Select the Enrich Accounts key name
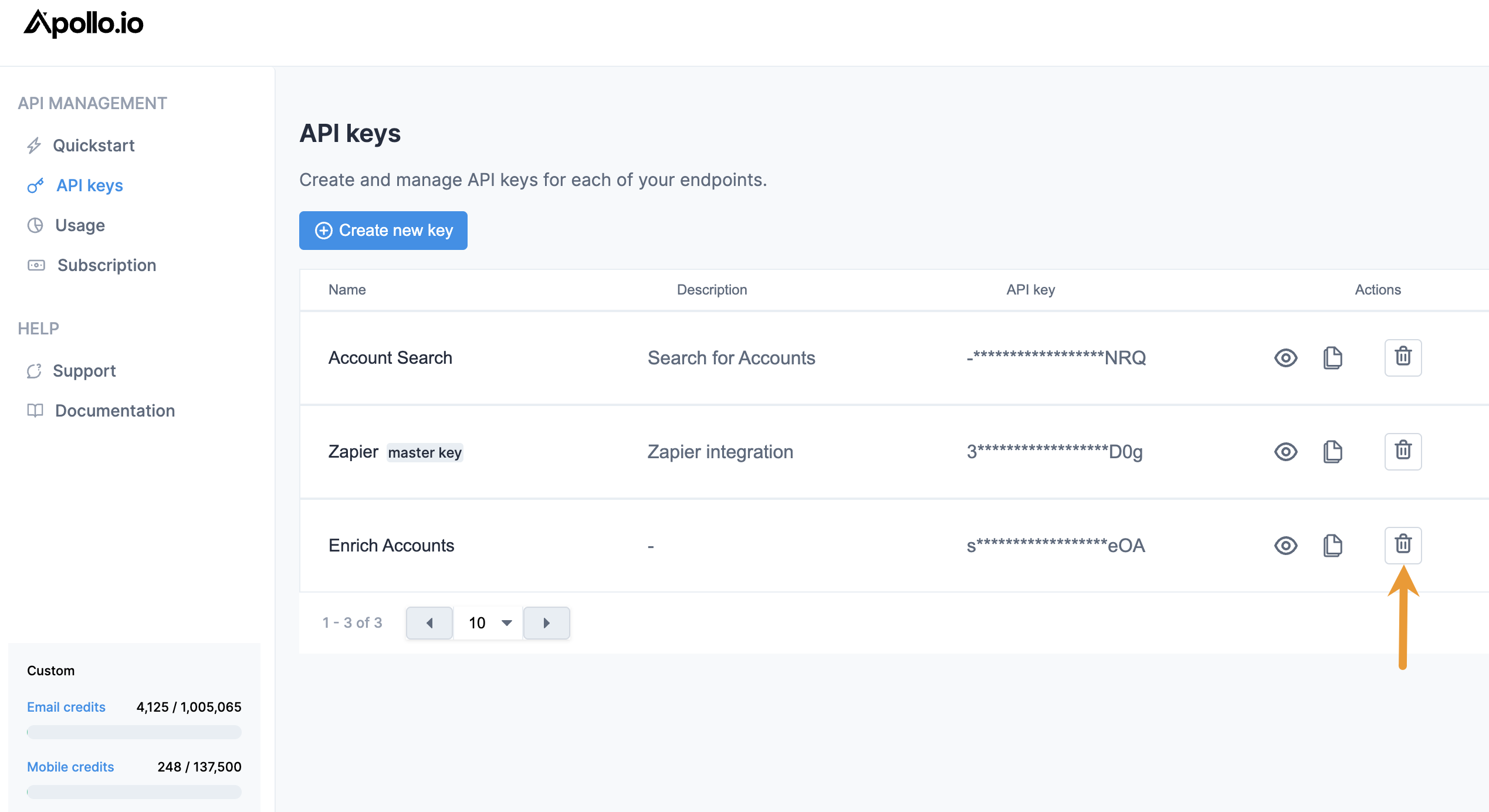The height and width of the screenshot is (812, 1489). click(391, 546)
